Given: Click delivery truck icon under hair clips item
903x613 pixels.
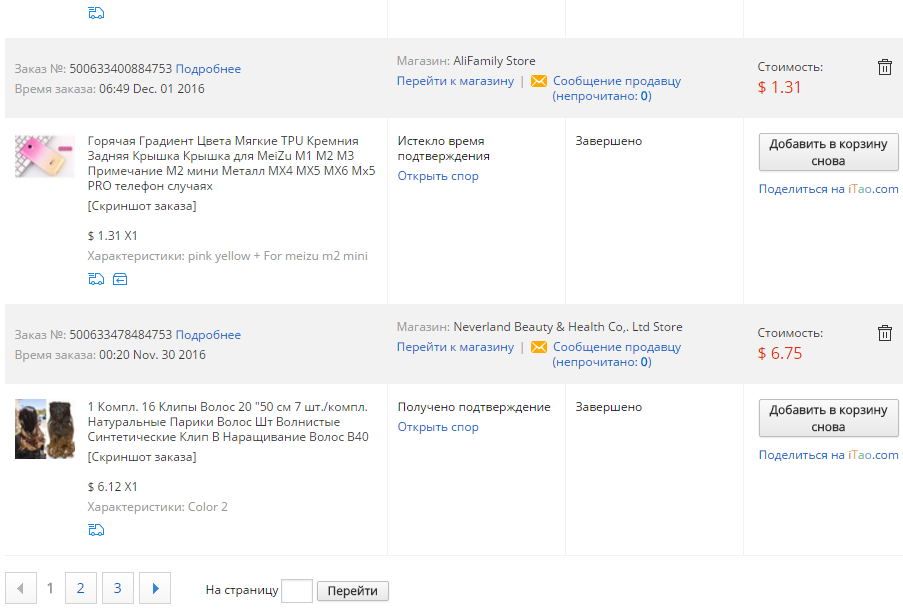Looking at the screenshot, I should tap(96, 529).
